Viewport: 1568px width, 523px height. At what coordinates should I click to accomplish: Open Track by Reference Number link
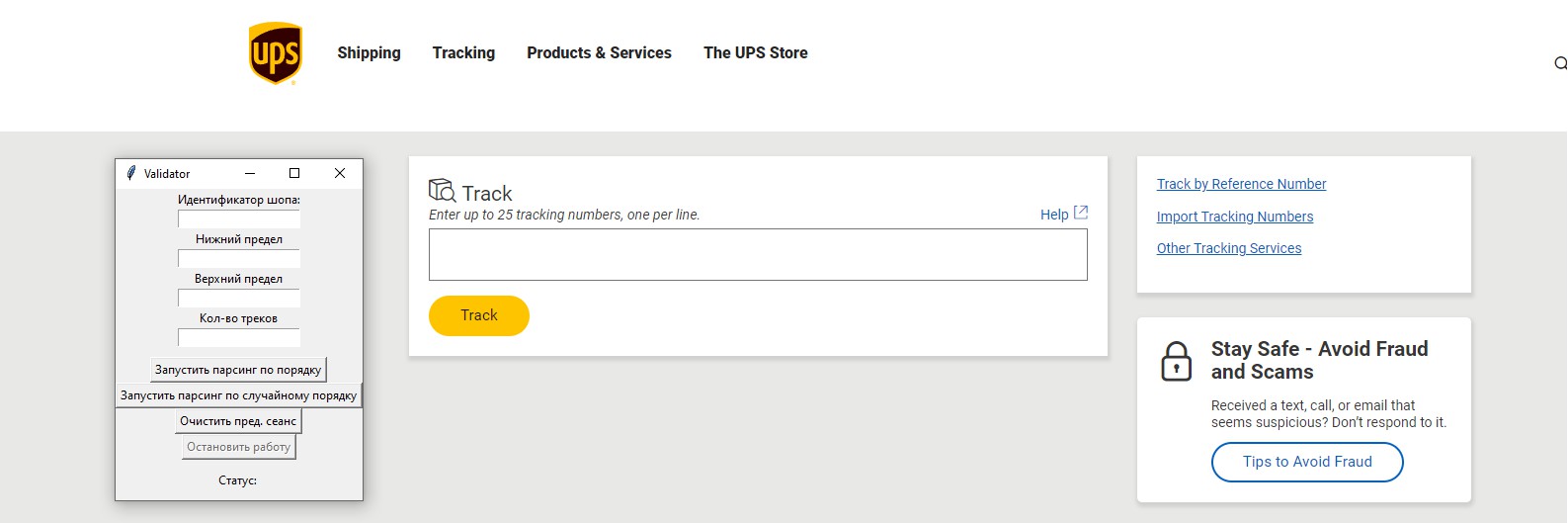1241,184
